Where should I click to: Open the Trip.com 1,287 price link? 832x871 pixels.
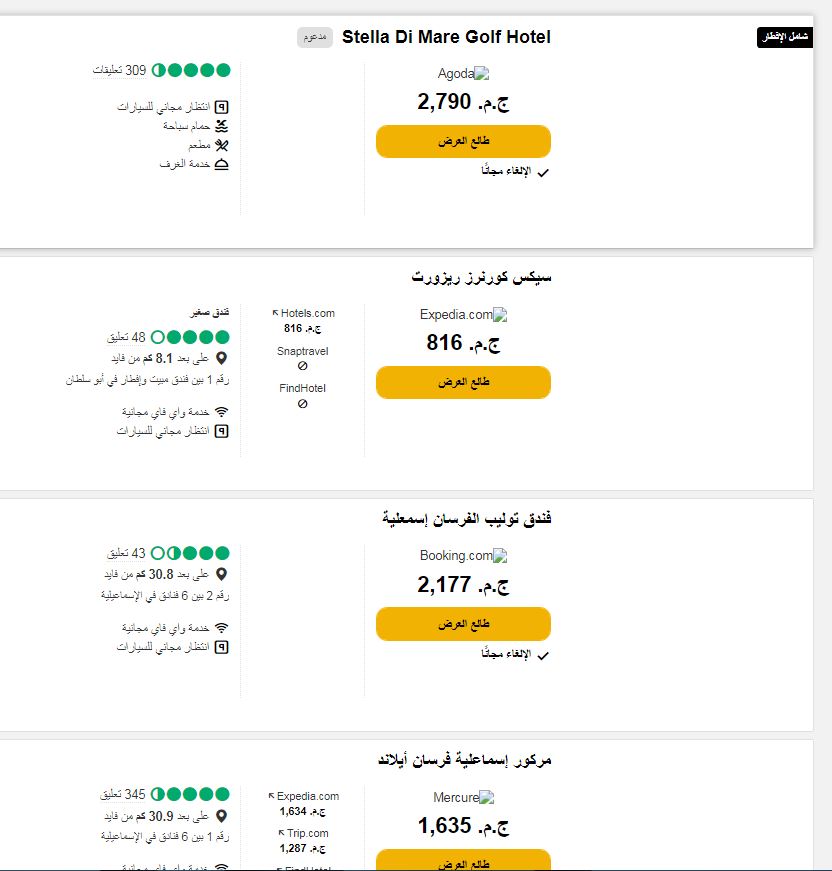point(303,840)
